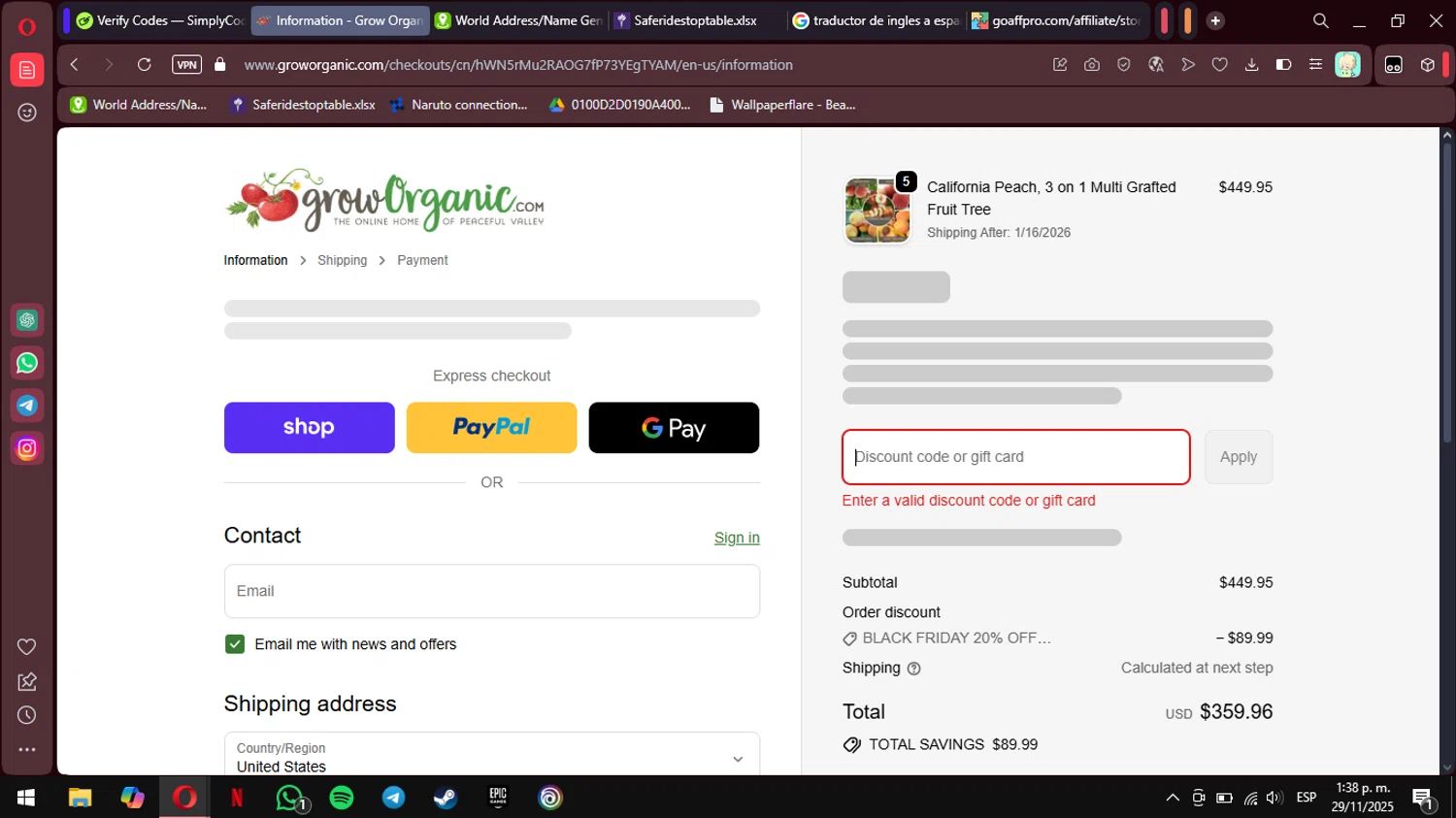Open the VPN badge in address bar
1456x818 pixels.
point(186,65)
